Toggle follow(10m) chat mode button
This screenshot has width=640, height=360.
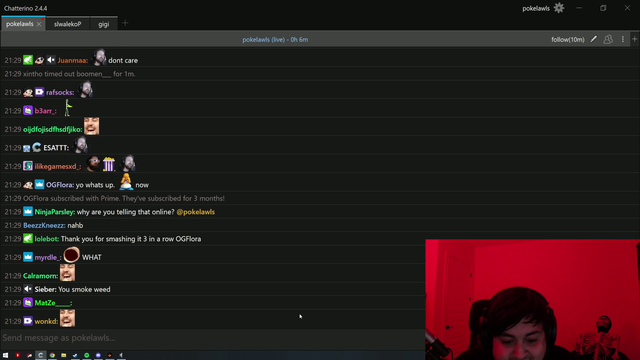pyautogui.click(x=568, y=40)
